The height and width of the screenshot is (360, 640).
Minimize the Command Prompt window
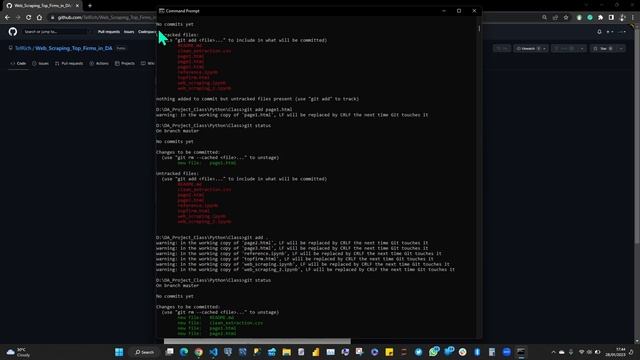pyautogui.click(x=444, y=11)
